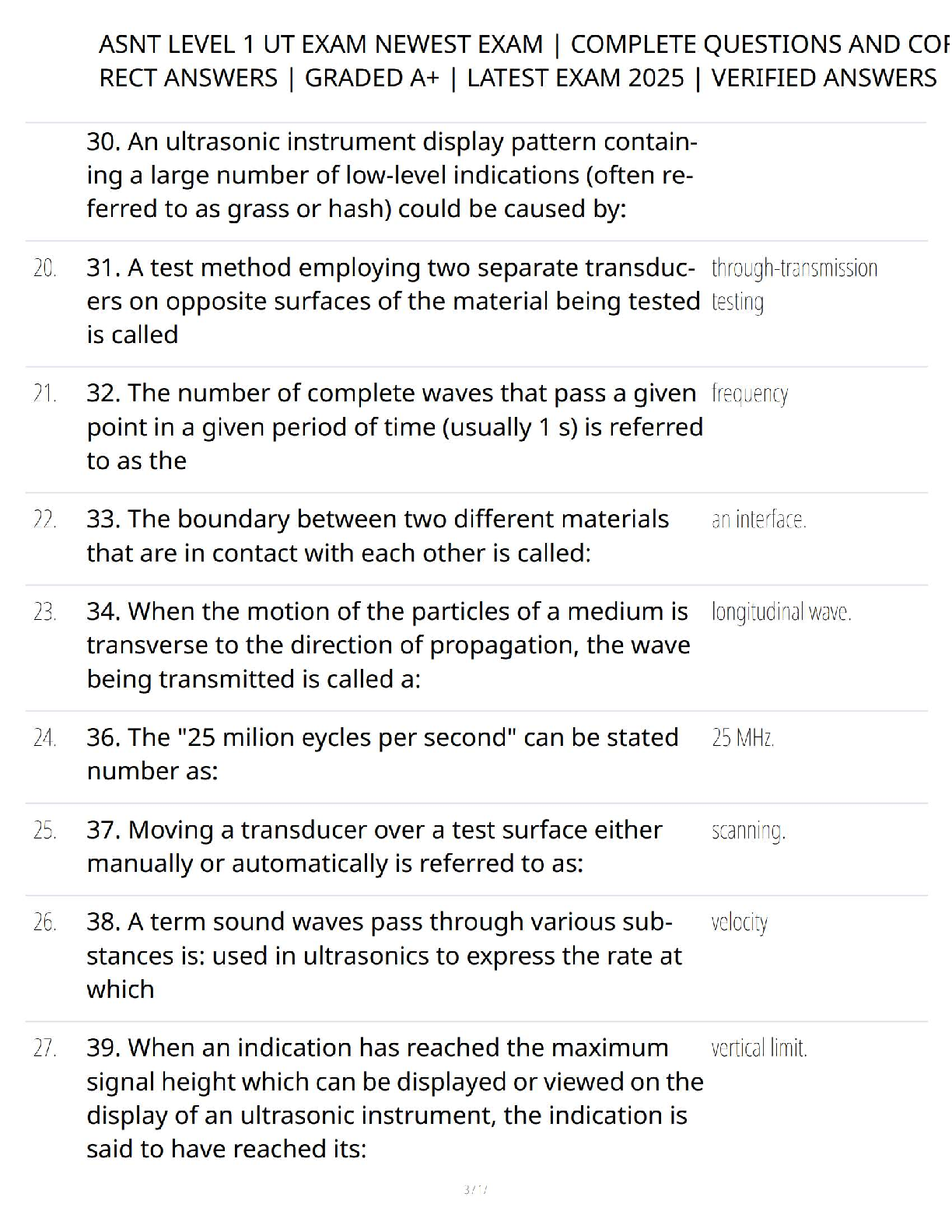Select question 38 about sound waves rate

pos(383,955)
